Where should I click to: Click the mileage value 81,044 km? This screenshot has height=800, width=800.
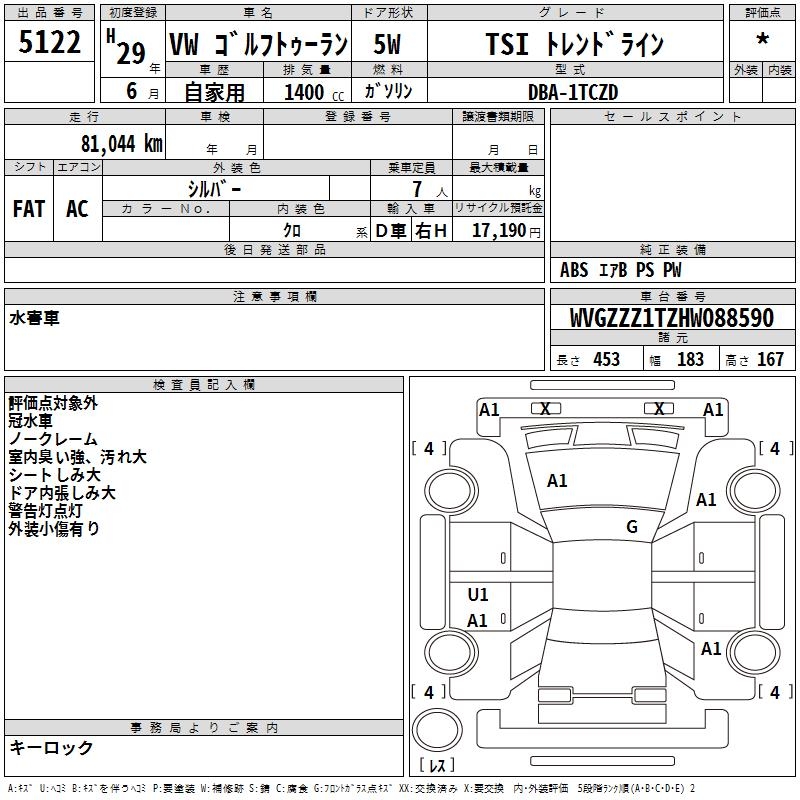point(121,144)
